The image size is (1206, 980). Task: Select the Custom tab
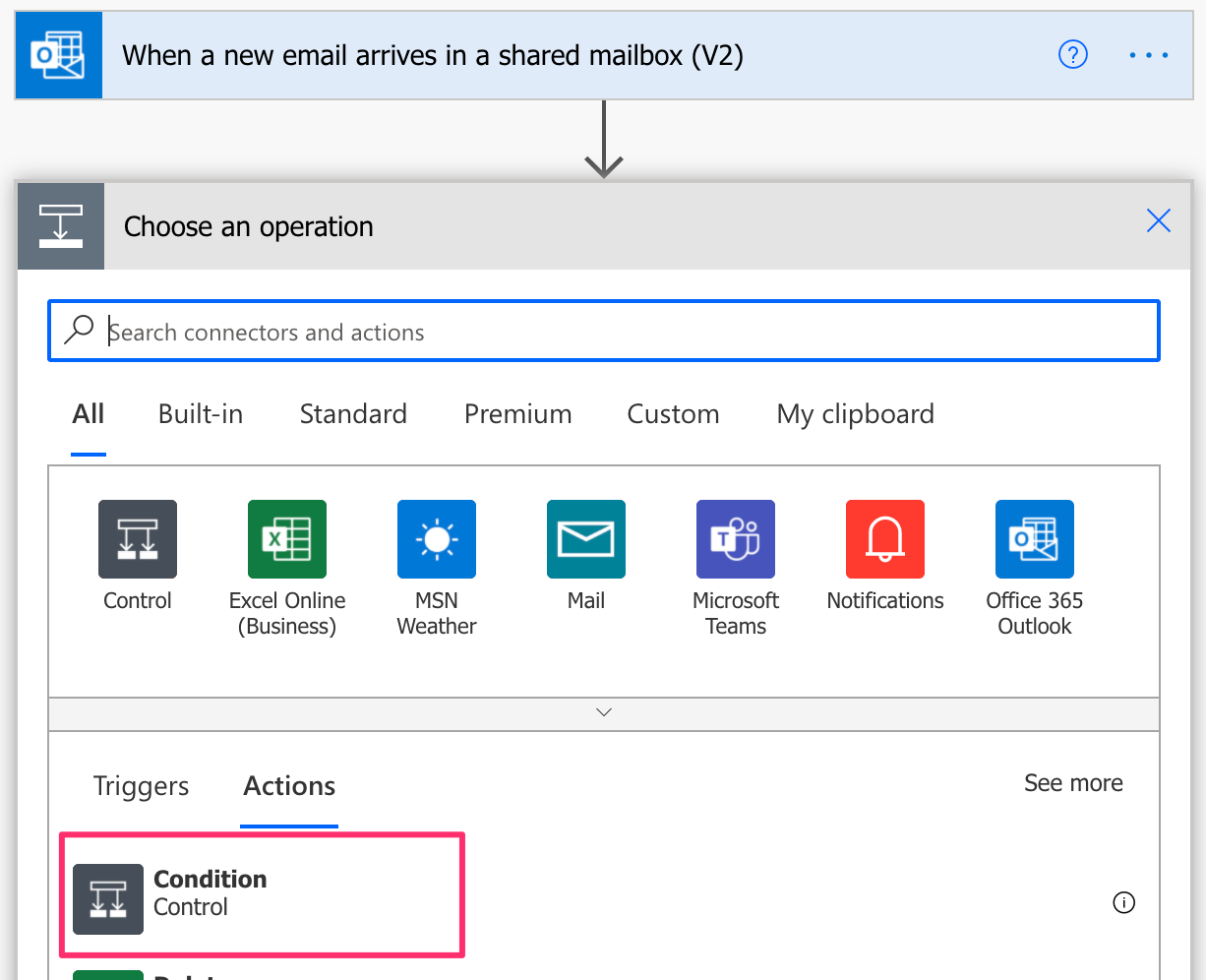(x=673, y=414)
